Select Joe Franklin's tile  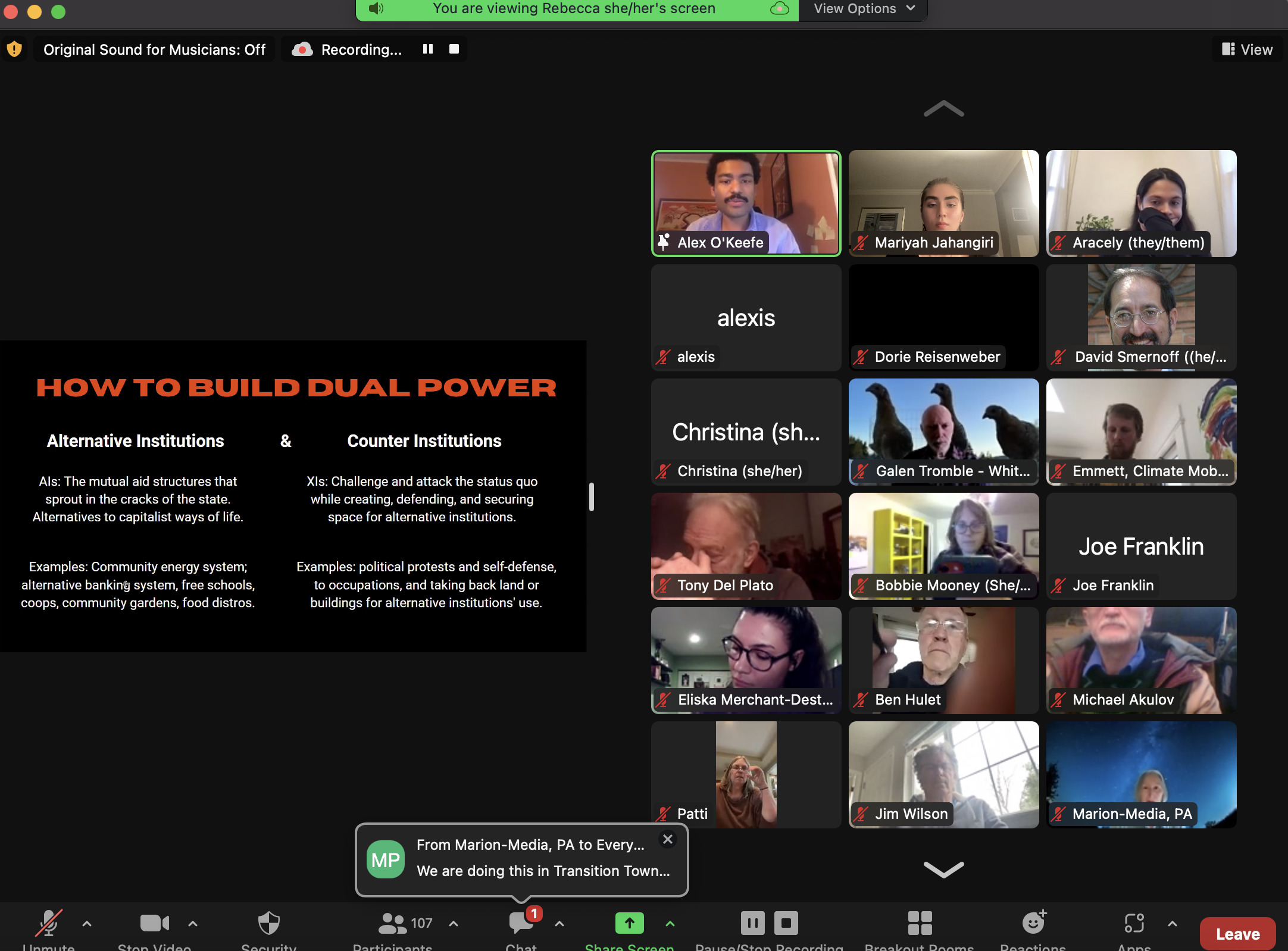pos(1142,546)
